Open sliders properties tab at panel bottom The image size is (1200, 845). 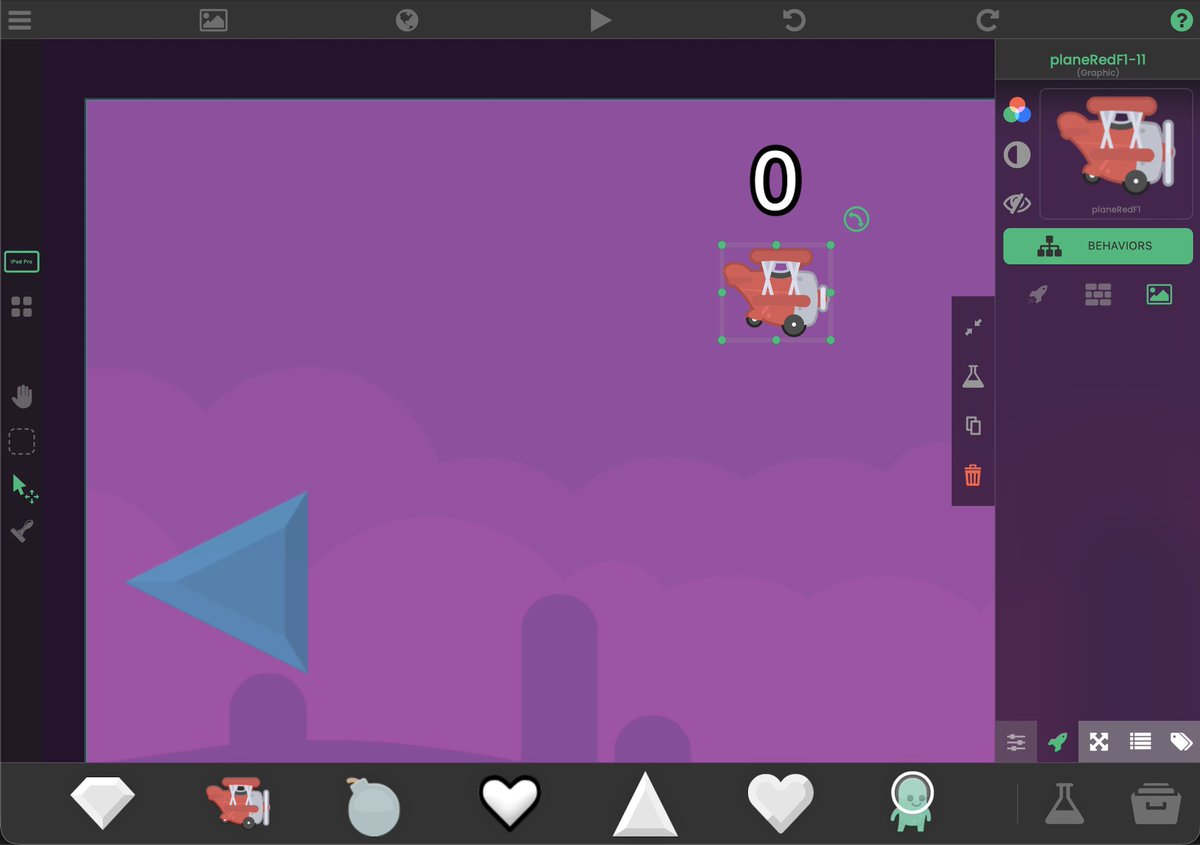coord(1016,742)
